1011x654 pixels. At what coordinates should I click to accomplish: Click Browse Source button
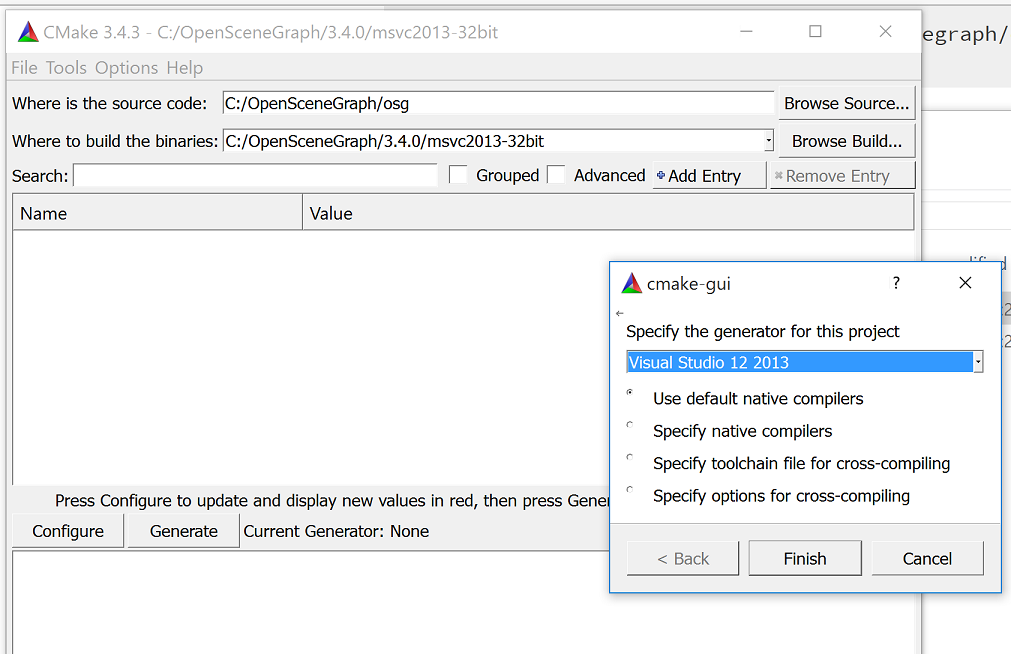[x=847, y=103]
